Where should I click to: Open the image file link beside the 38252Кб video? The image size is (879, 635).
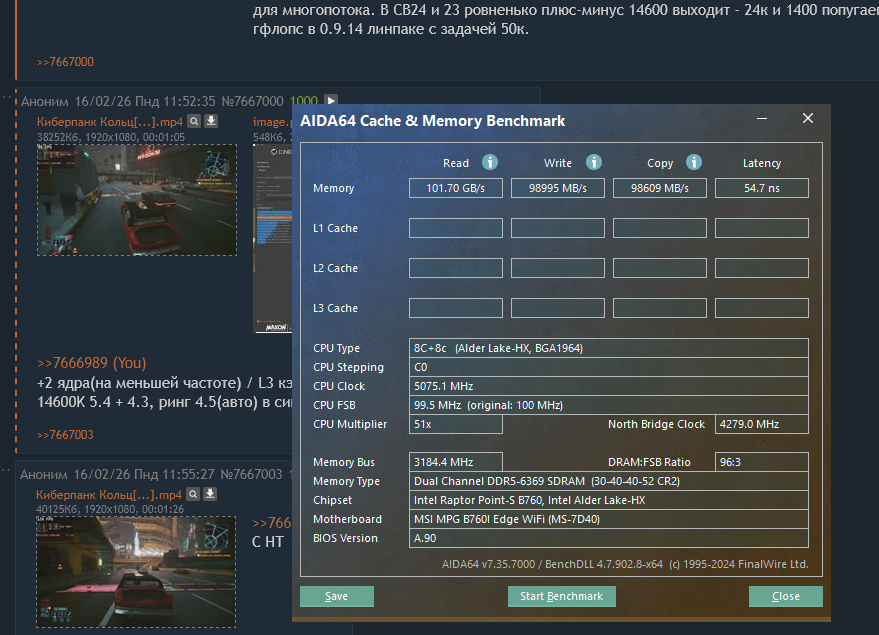point(272,122)
